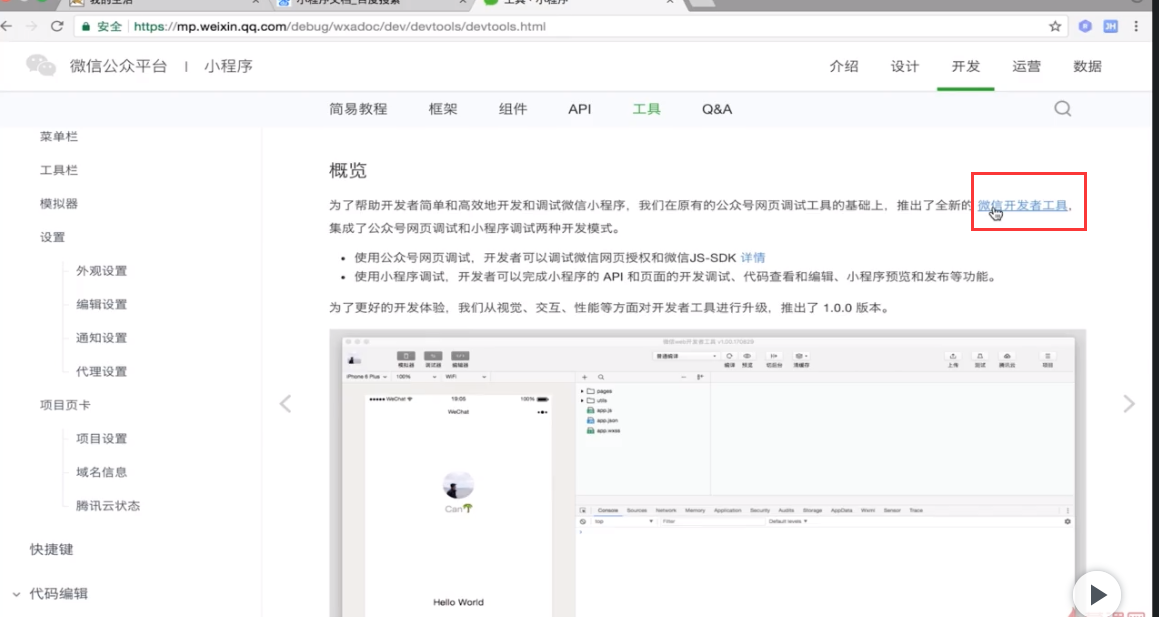Open 项目设置 in the sidebar
Image resolution: width=1159 pixels, height=617 pixels.
click(101, 438)
